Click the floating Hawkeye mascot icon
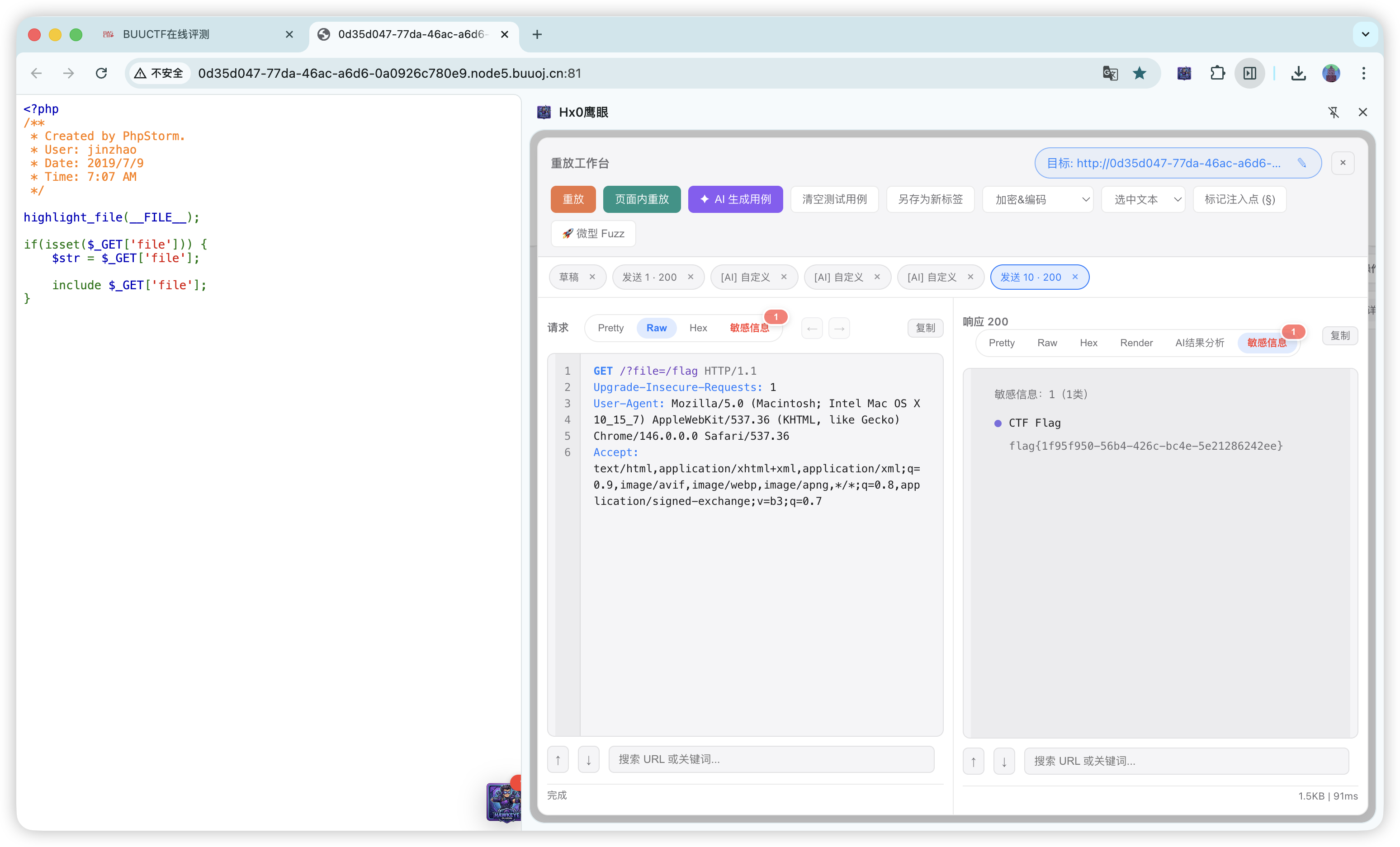The width and height of the screenshot is (1400, 847). [503, 801]
